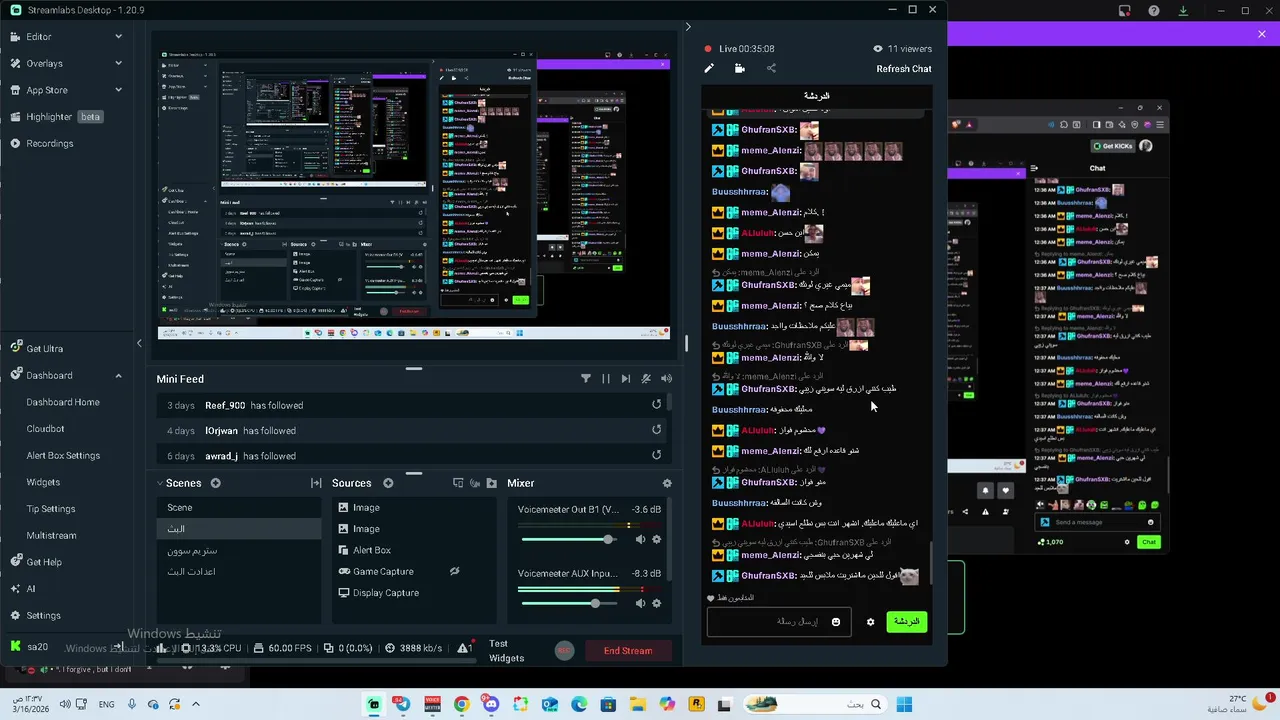Mute the Voicemeeter AUX Input channel
1280x720 pixels.
tap(640, 603)
